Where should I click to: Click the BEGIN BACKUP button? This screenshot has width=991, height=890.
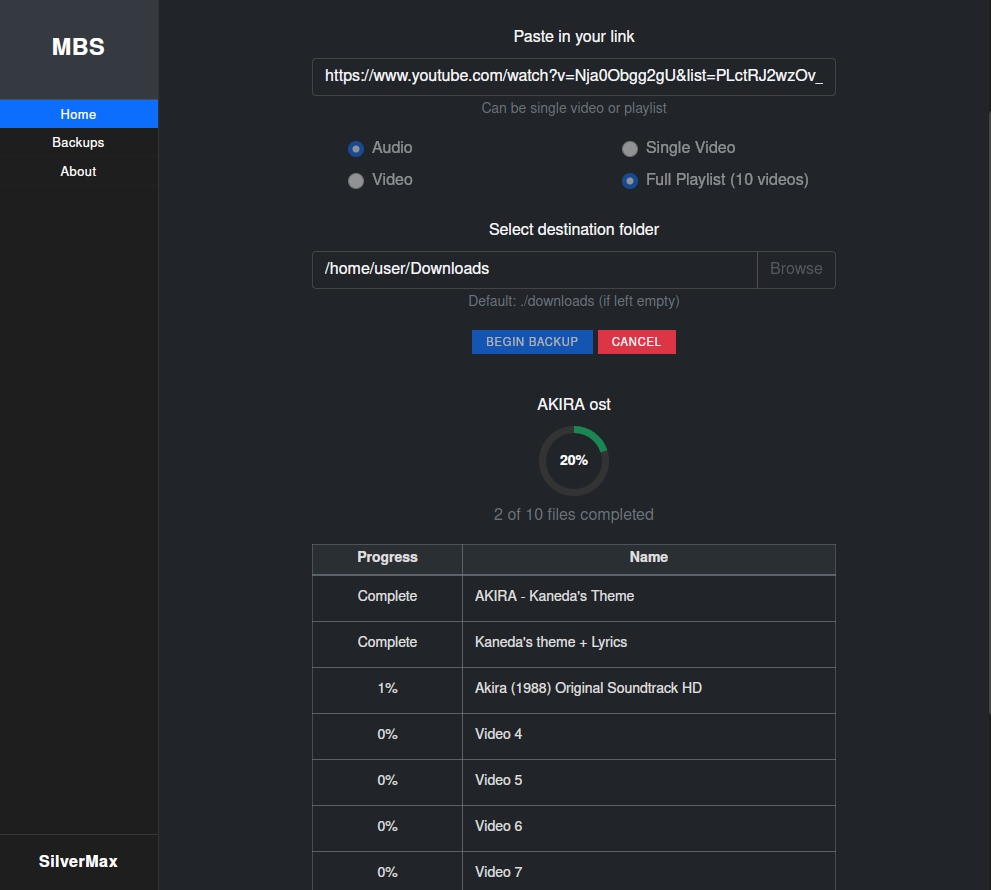(x=532, y=342)
